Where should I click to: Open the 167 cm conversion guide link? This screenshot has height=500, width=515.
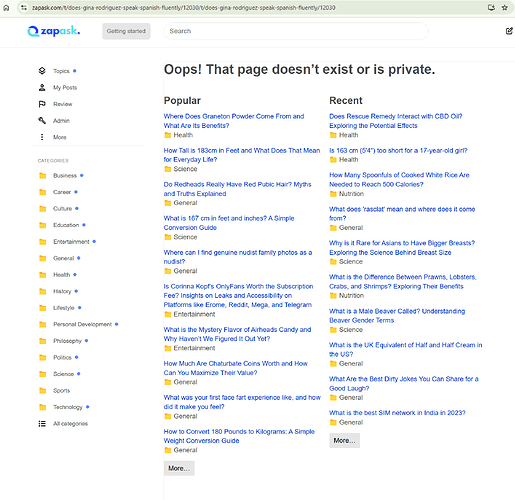pyautogui.click(x=229, y=223)
